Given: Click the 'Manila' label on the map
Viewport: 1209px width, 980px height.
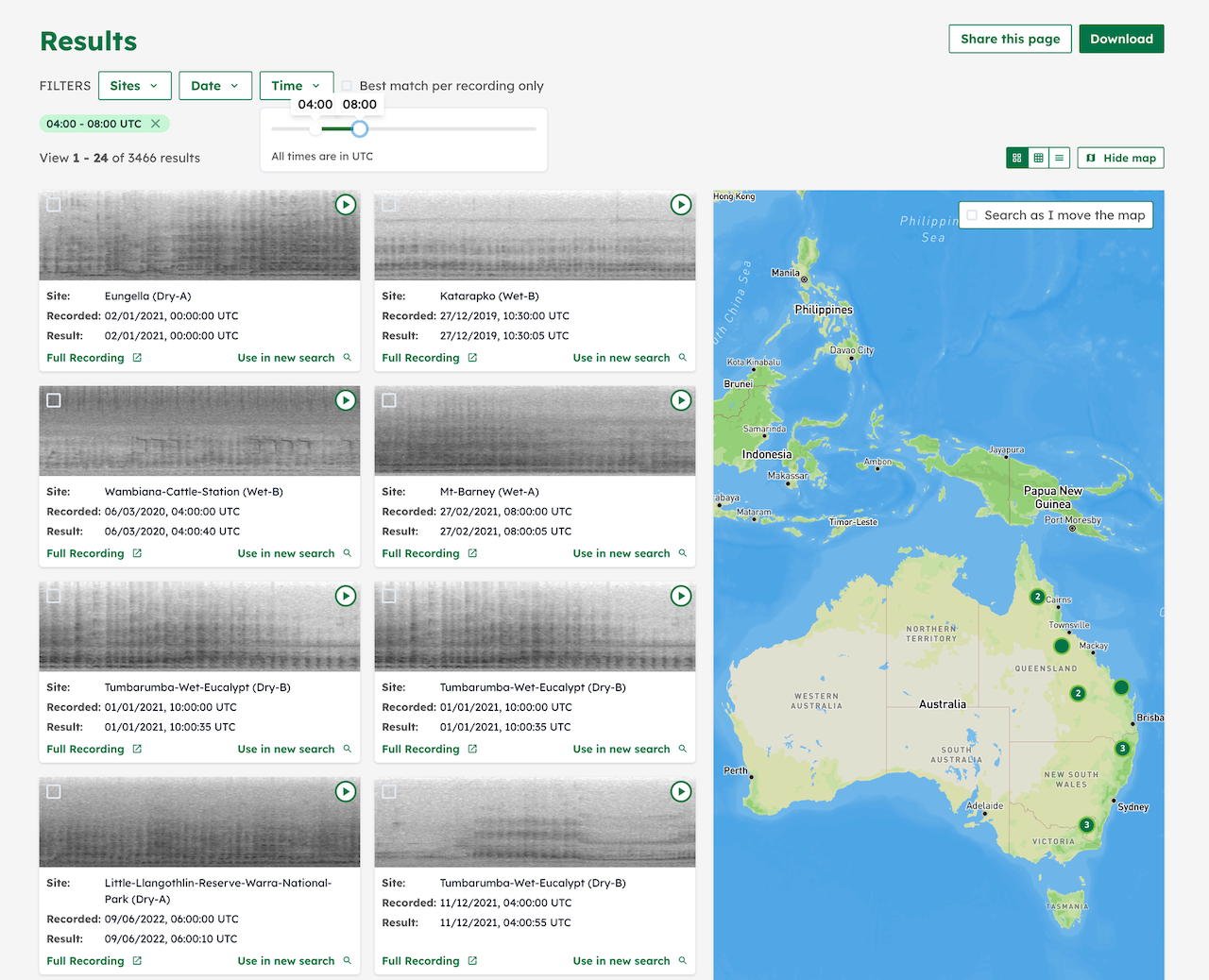Looking at the screenshot, I should [x=785, y=273].
